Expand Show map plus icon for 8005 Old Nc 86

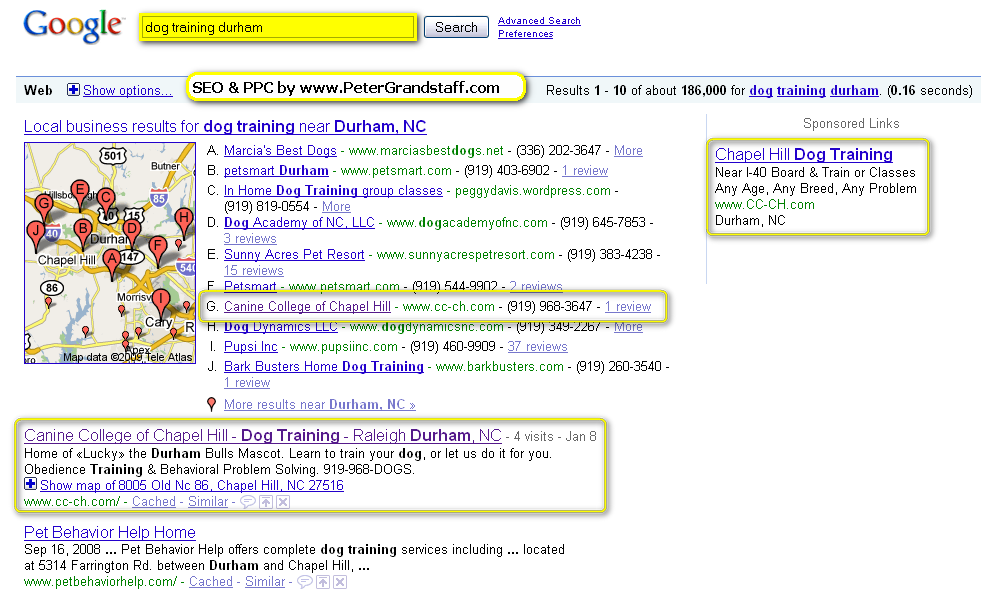click(30, 484)
